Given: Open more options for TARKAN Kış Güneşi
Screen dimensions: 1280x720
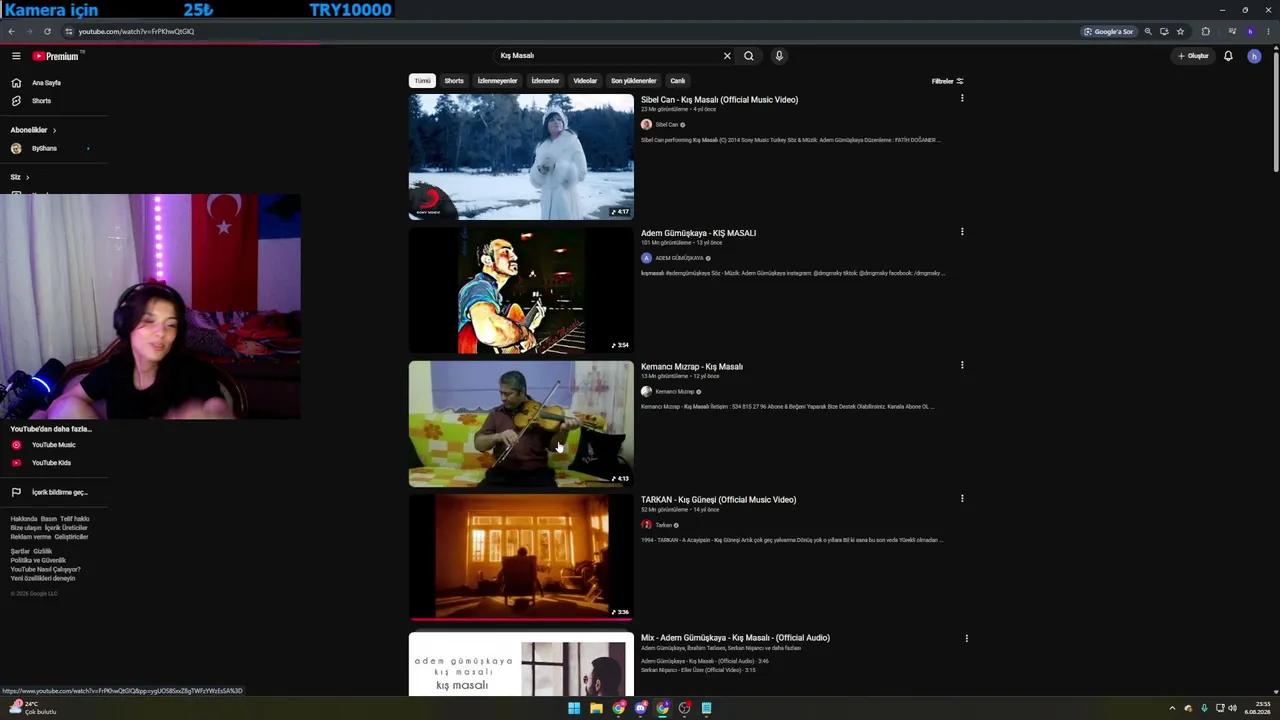Looking at the screenshot, I should click(x=962, y=498).
